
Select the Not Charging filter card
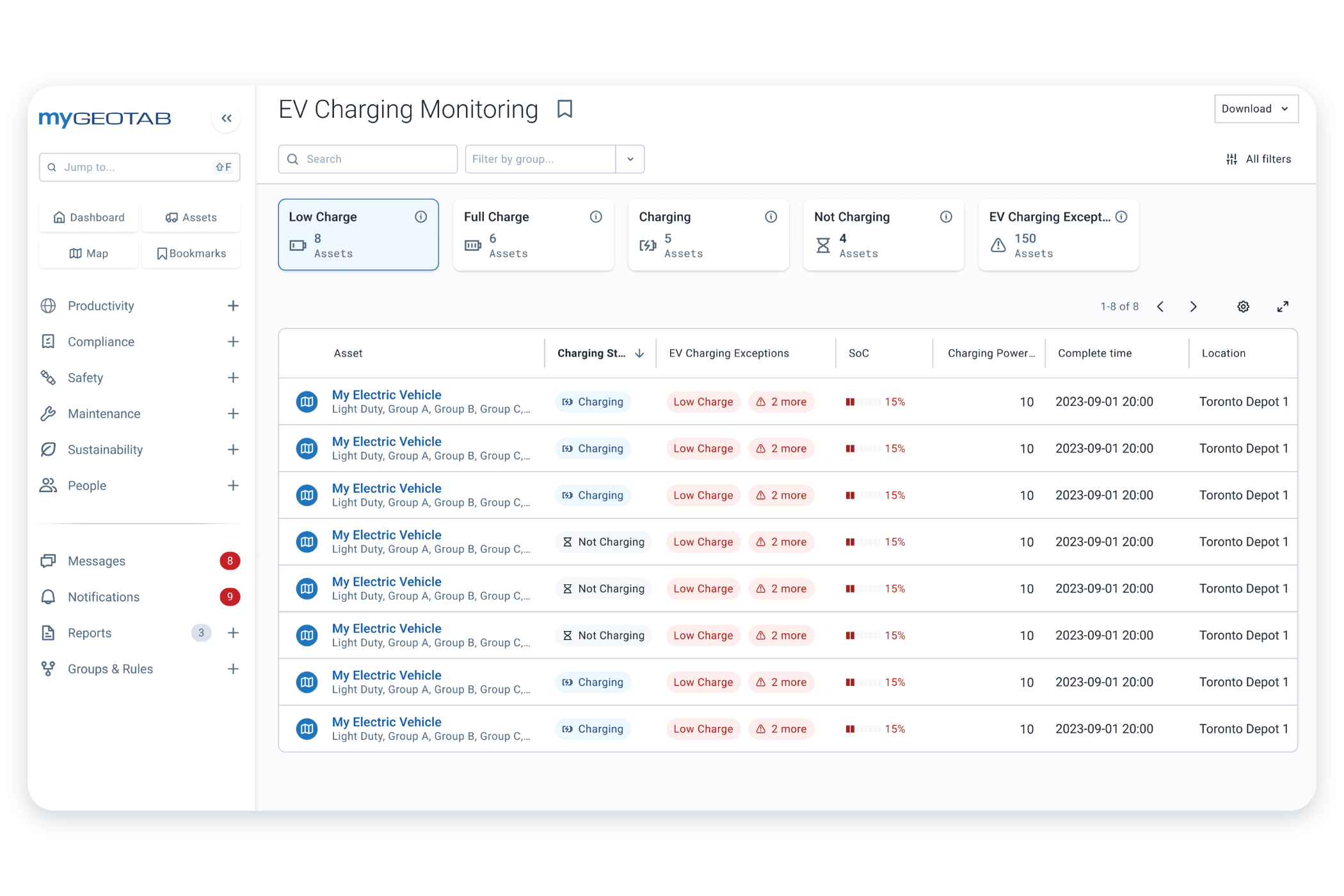click(884, 235)
